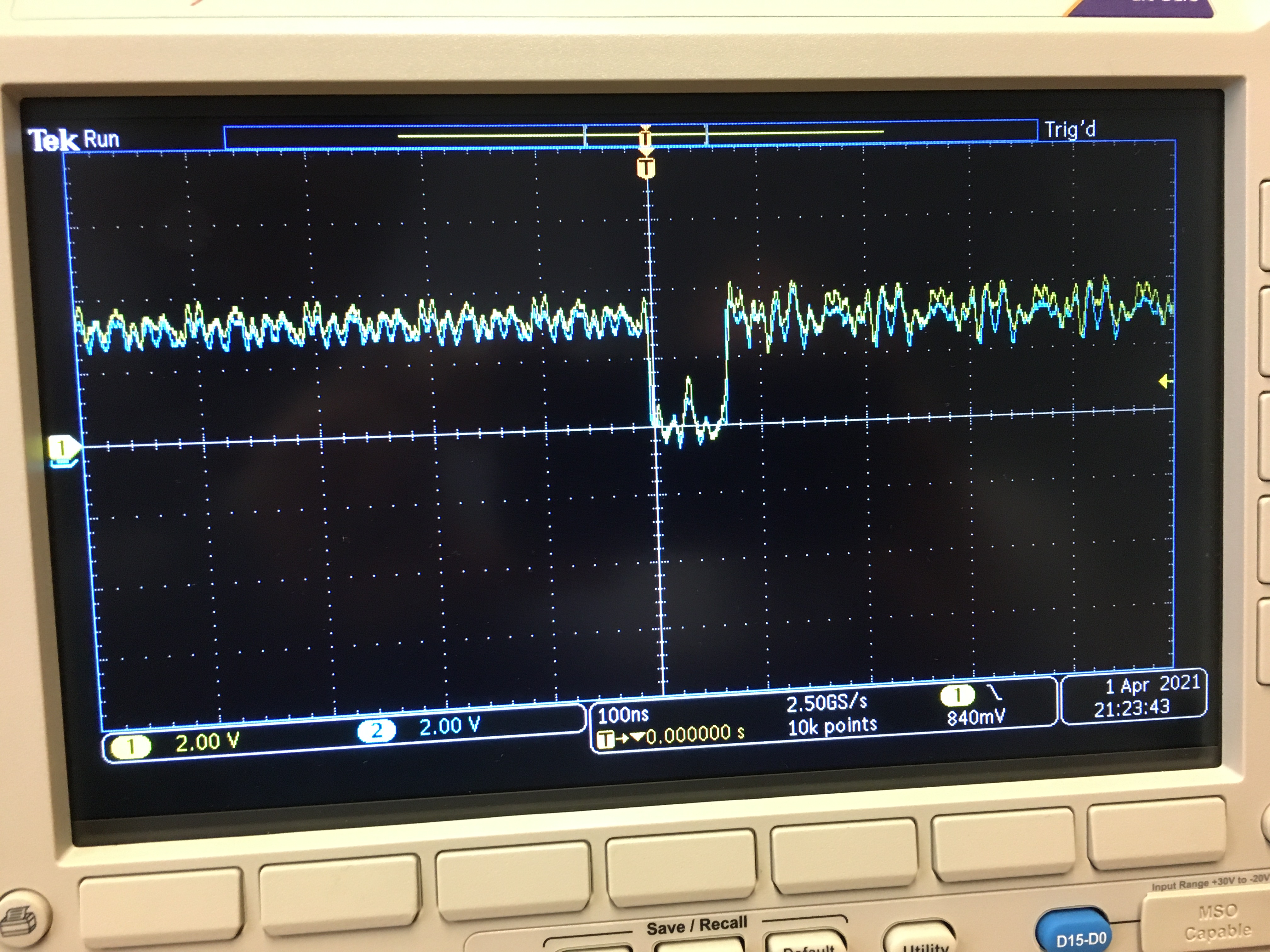Click the trigger source channel 1 badge
The height and width of the screenshot is (952, 1270).
(x=957, y=695)
